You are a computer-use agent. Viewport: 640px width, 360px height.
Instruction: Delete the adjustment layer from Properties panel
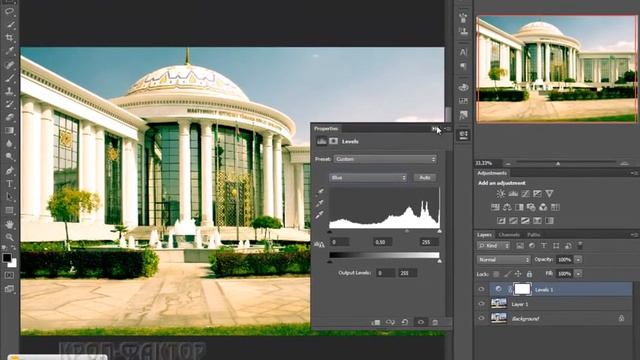click(x=435, y=322)
